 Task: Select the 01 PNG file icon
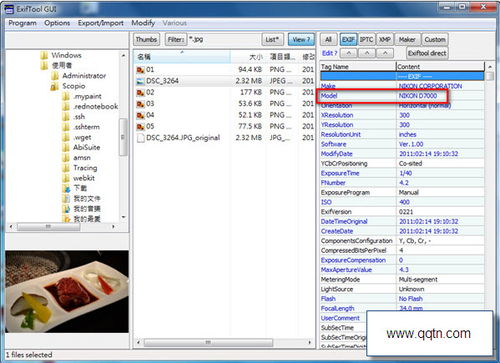140,70
